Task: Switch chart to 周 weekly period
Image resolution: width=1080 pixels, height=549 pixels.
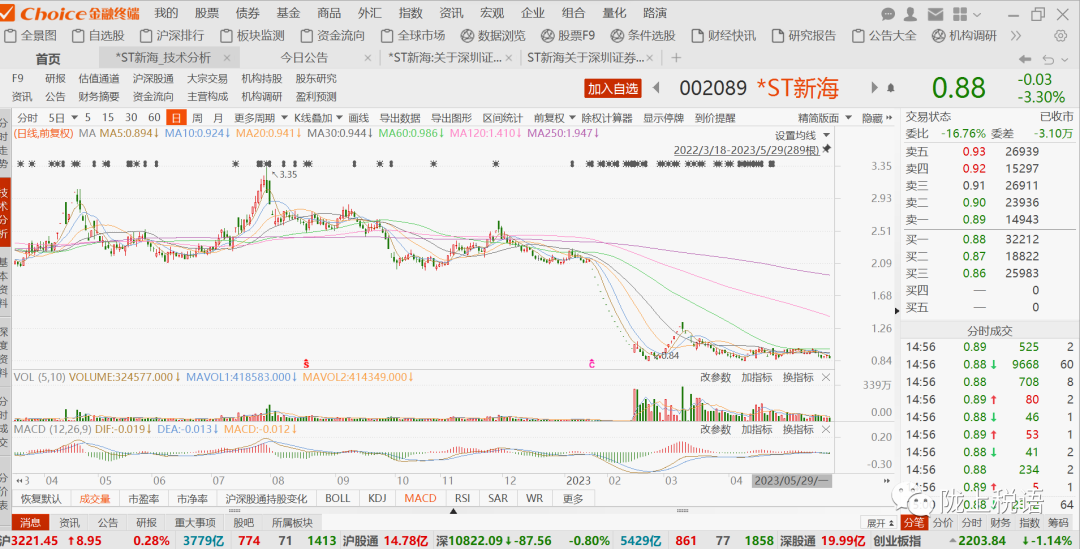Action: tap(198, 118)
